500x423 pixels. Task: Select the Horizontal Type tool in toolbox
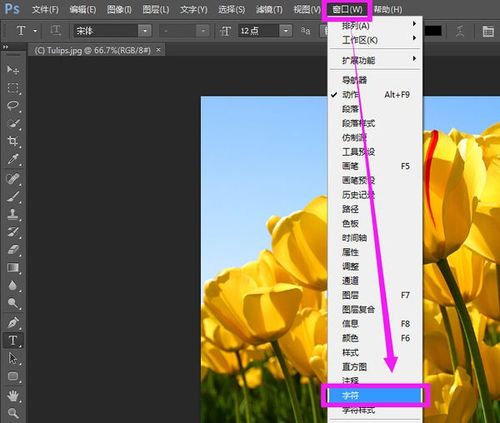point(13,340)
